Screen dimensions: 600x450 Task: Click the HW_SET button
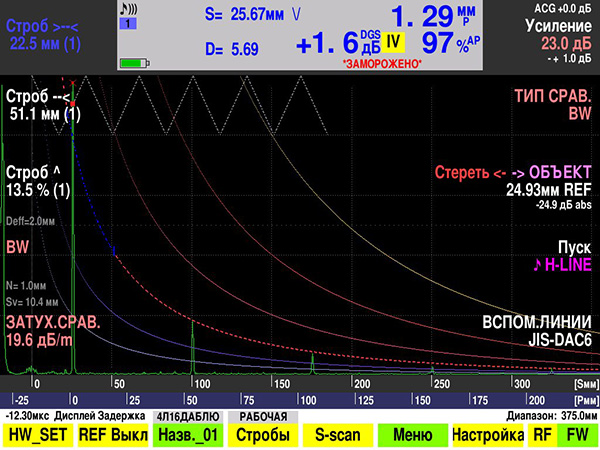38,435
